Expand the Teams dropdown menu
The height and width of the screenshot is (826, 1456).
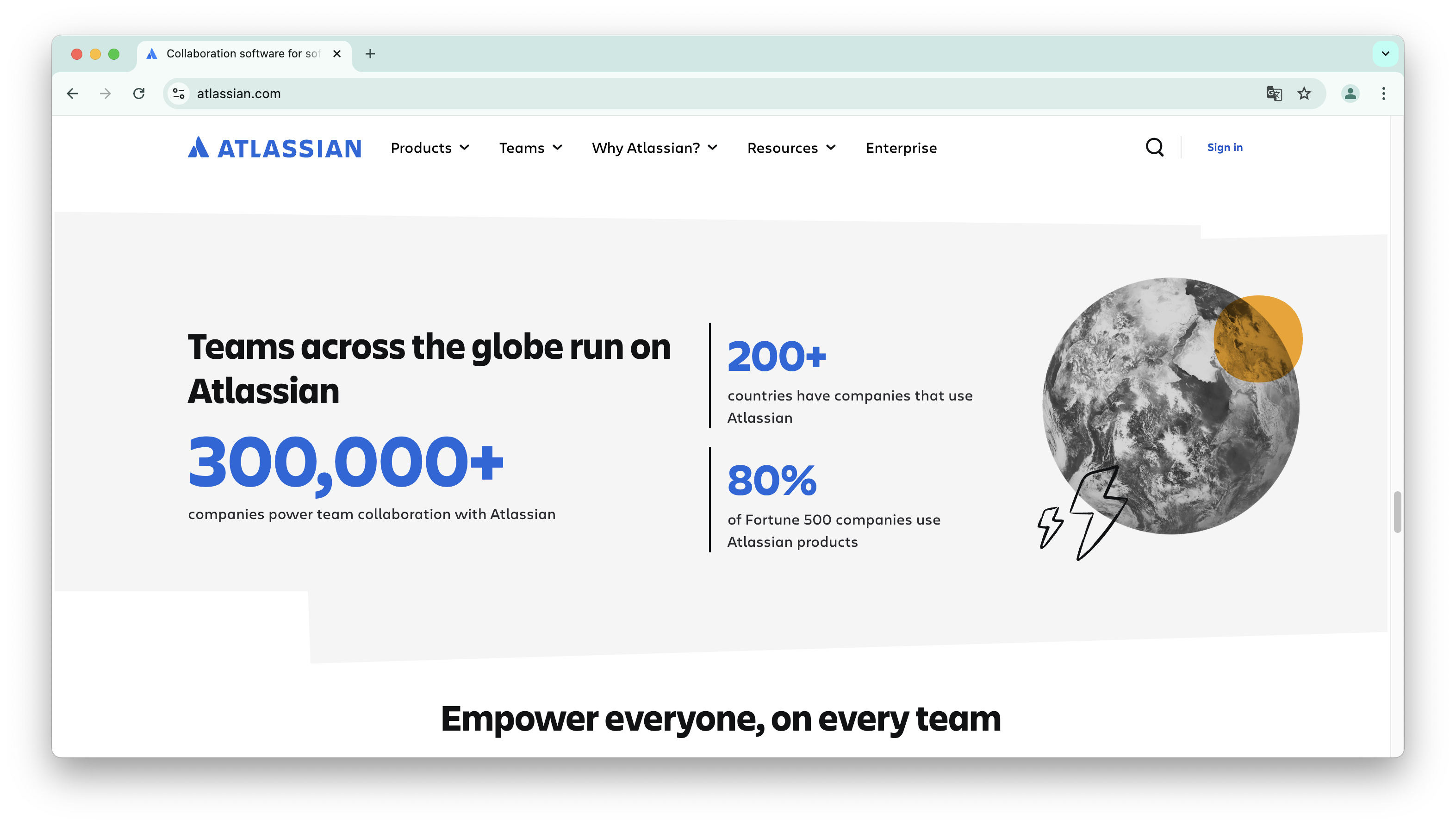(530, 148)
